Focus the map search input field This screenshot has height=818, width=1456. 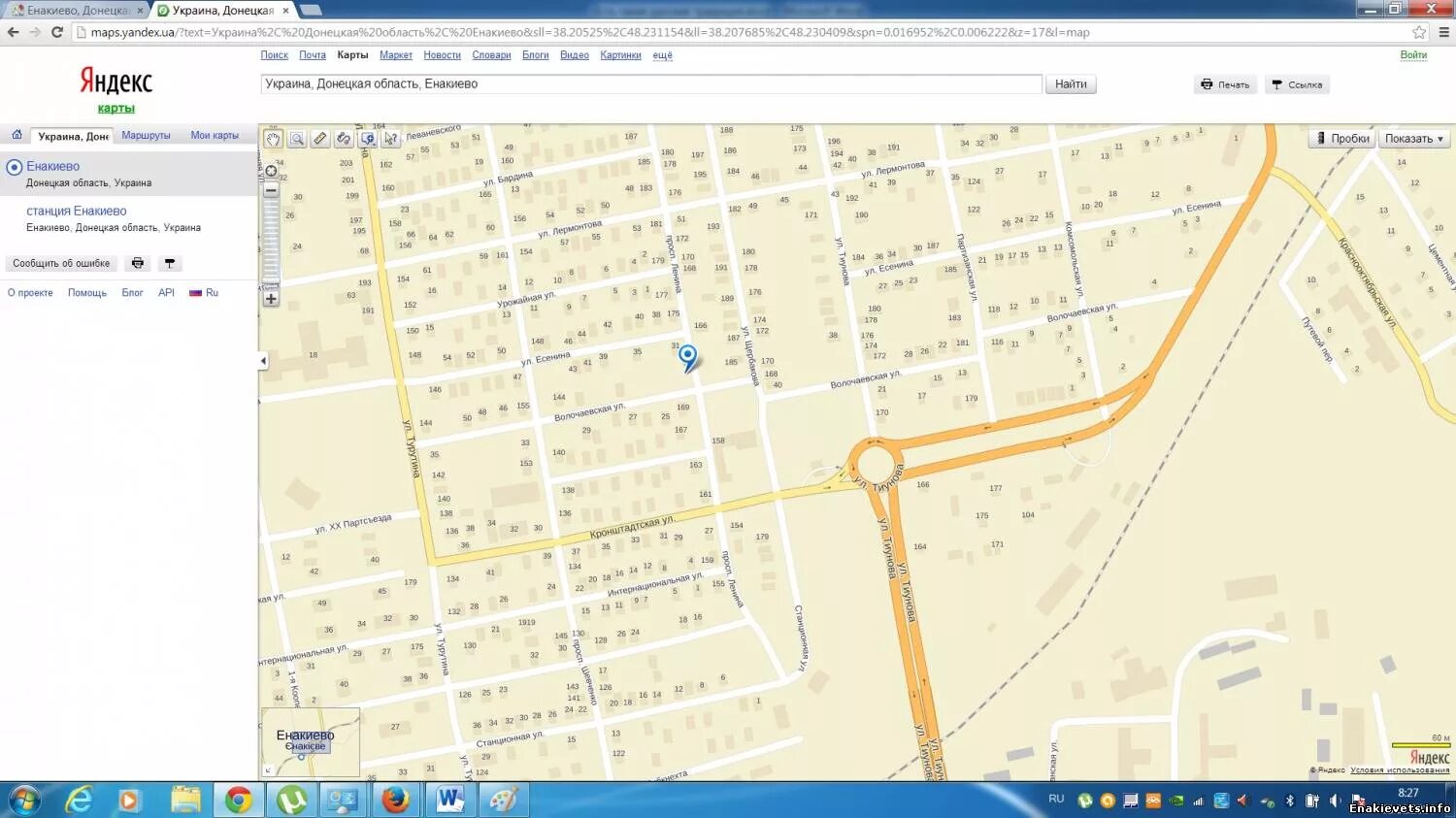[651, 84]
